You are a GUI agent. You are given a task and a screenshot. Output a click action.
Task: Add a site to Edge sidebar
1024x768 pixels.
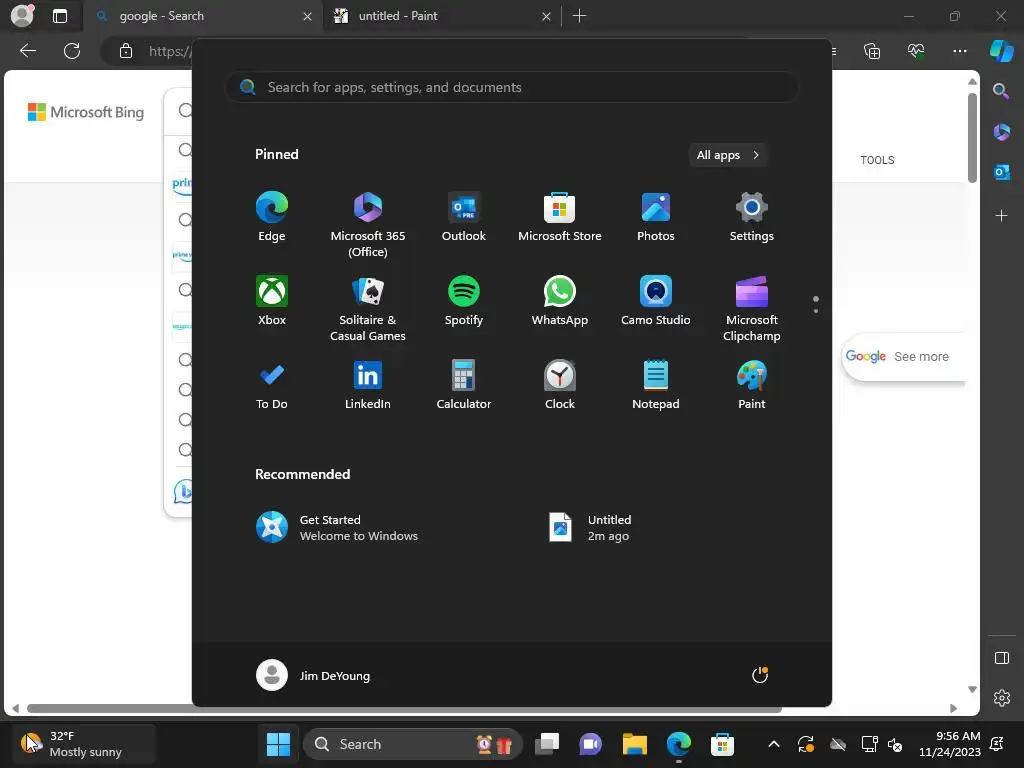pyautogui.click(x=1001, y=215)
